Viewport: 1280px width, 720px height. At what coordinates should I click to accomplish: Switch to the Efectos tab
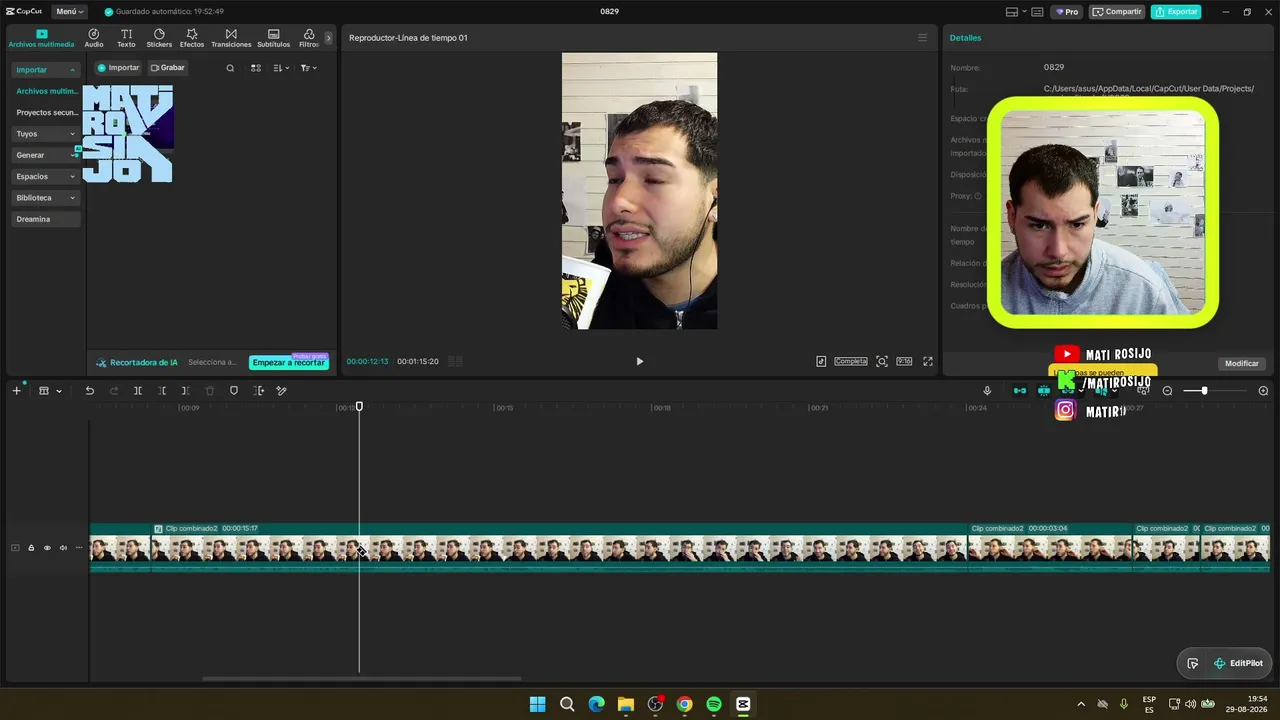click(x=192, y=38)
